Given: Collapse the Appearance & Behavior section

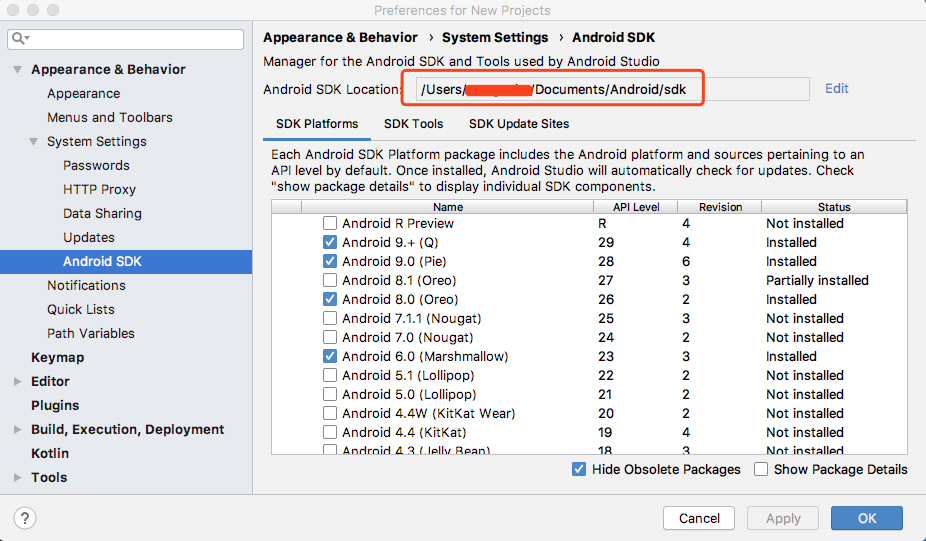Looking at the screenshot, I should coord(17,70).
